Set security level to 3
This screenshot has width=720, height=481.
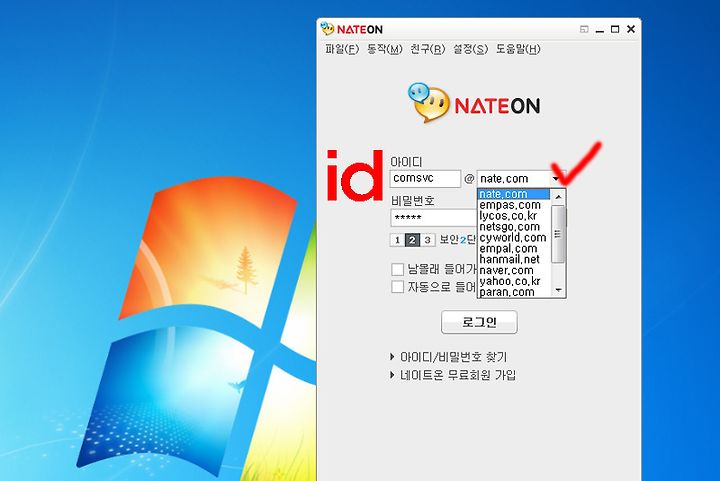[428, 240]
